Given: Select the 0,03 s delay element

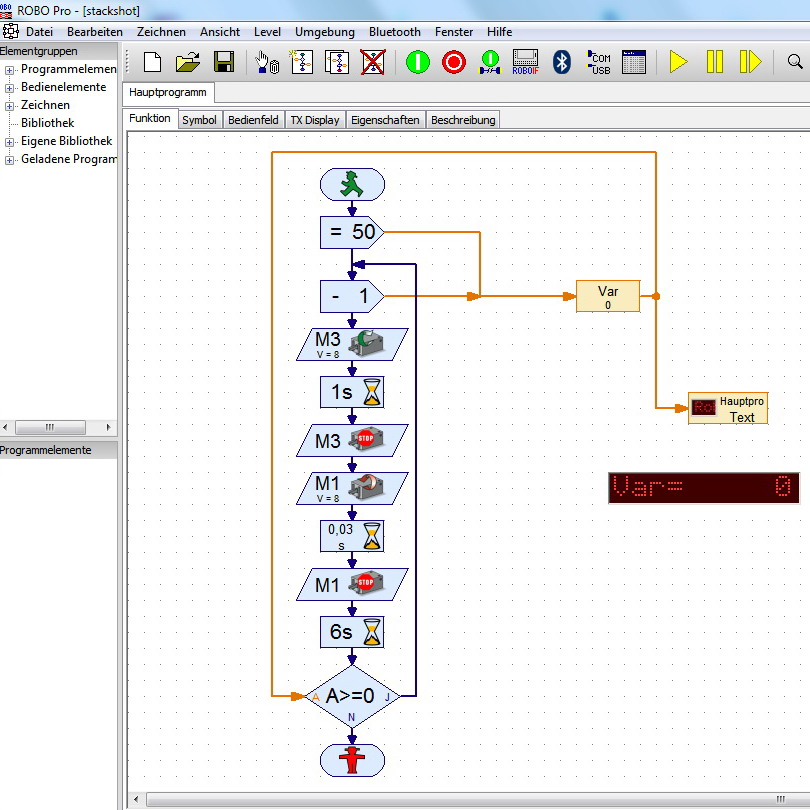Looking at the screenshot, I should coord(352,536).
